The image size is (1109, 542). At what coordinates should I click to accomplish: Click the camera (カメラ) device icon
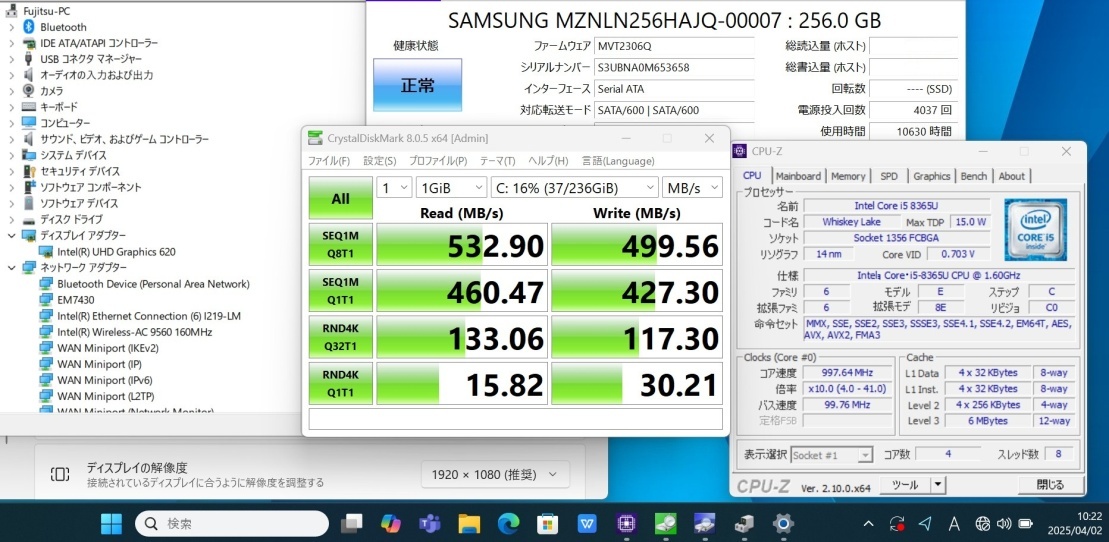point(29,91)
